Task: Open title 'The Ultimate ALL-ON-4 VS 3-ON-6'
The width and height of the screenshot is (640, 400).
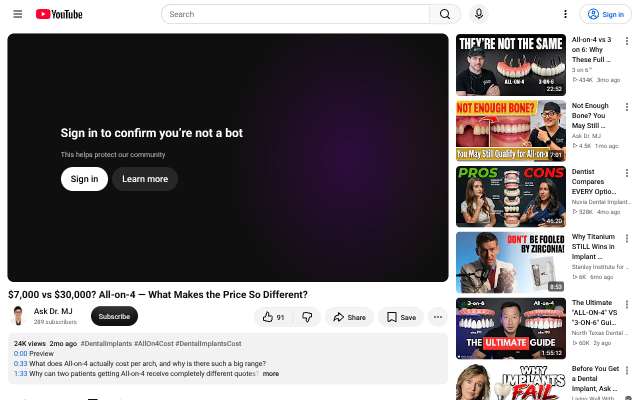Action: click(594, 313)
